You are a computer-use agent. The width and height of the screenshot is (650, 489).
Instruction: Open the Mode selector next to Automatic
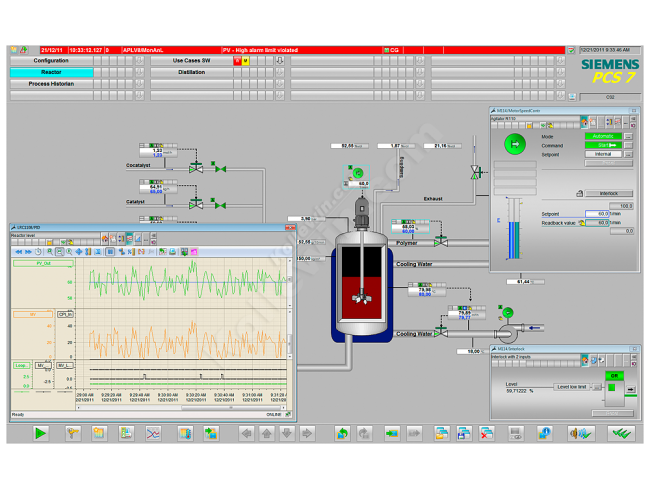(628, 136)
